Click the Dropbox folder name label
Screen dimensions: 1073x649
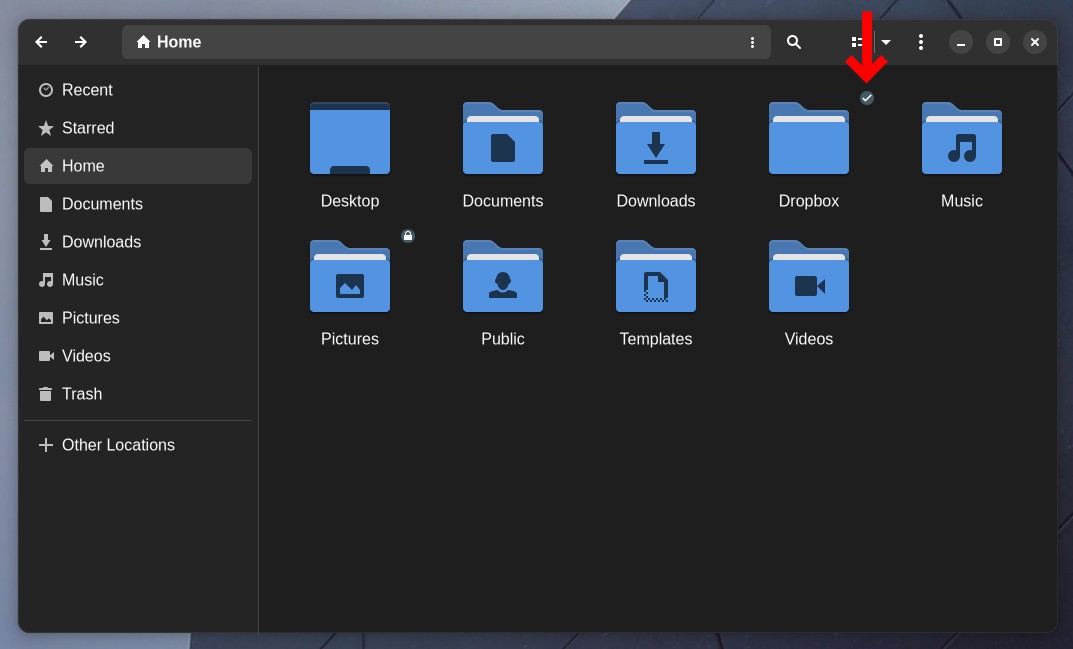pos(809,201)
